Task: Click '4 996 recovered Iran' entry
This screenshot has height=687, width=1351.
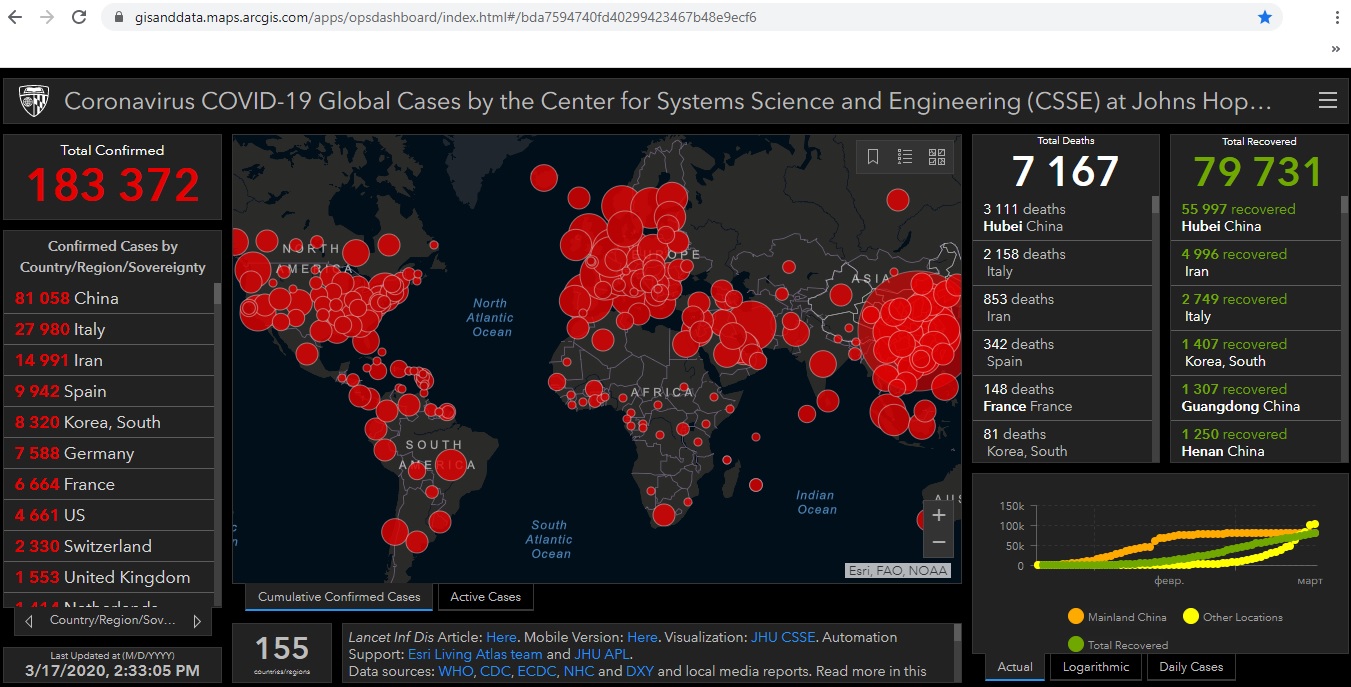Action: pos(1255,263)
